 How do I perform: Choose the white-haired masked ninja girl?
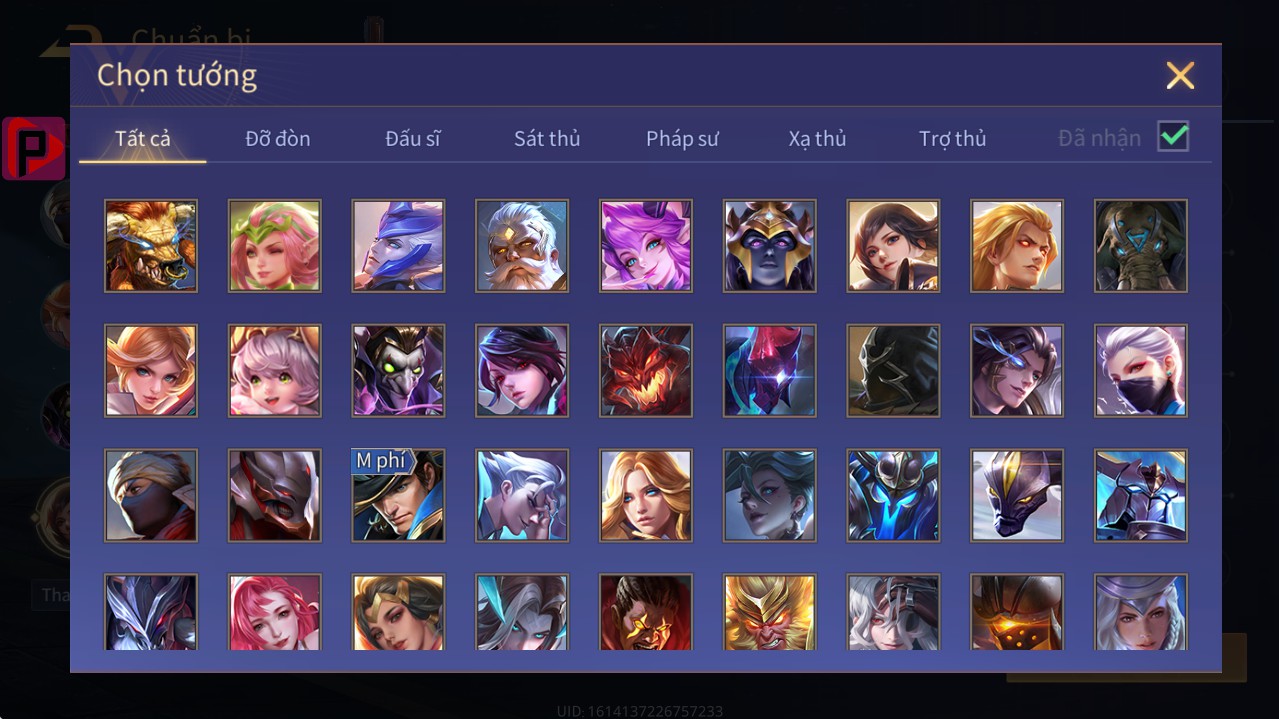click(x=1141, y=371)
